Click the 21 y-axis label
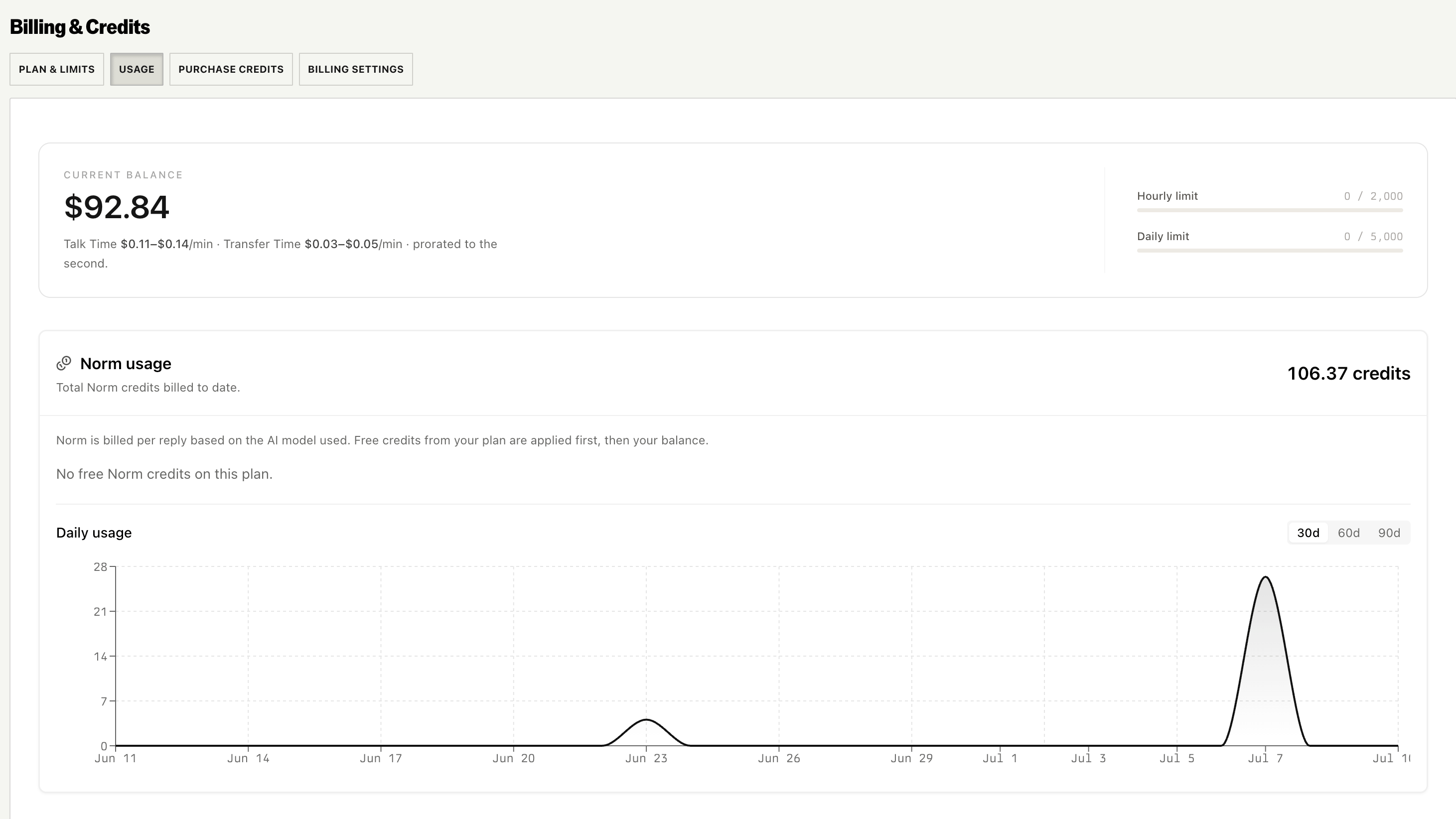This screenshot has height=819, width=1456. point(101,612)
